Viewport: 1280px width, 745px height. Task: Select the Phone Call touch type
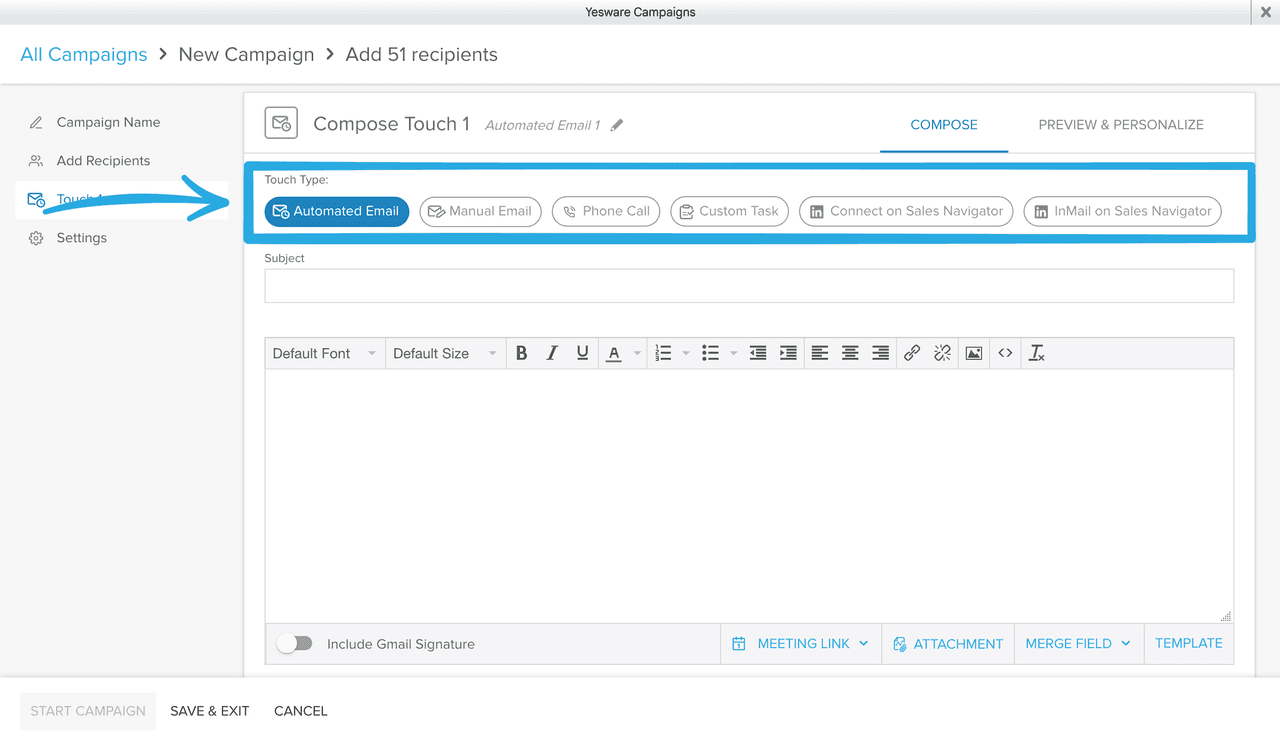tap(605, 211)
